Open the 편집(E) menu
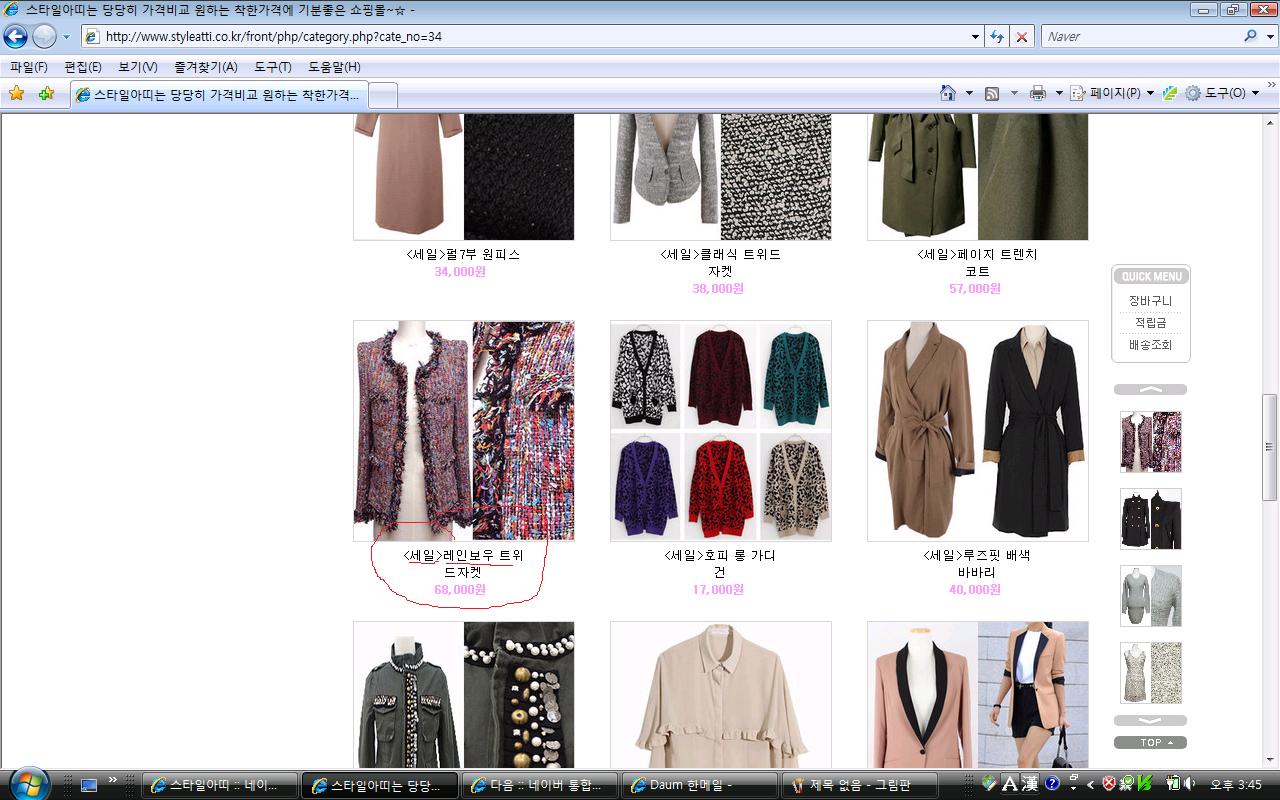Image resolution: width=1280 pixels, height=800 pixels. tap(83, 67)
